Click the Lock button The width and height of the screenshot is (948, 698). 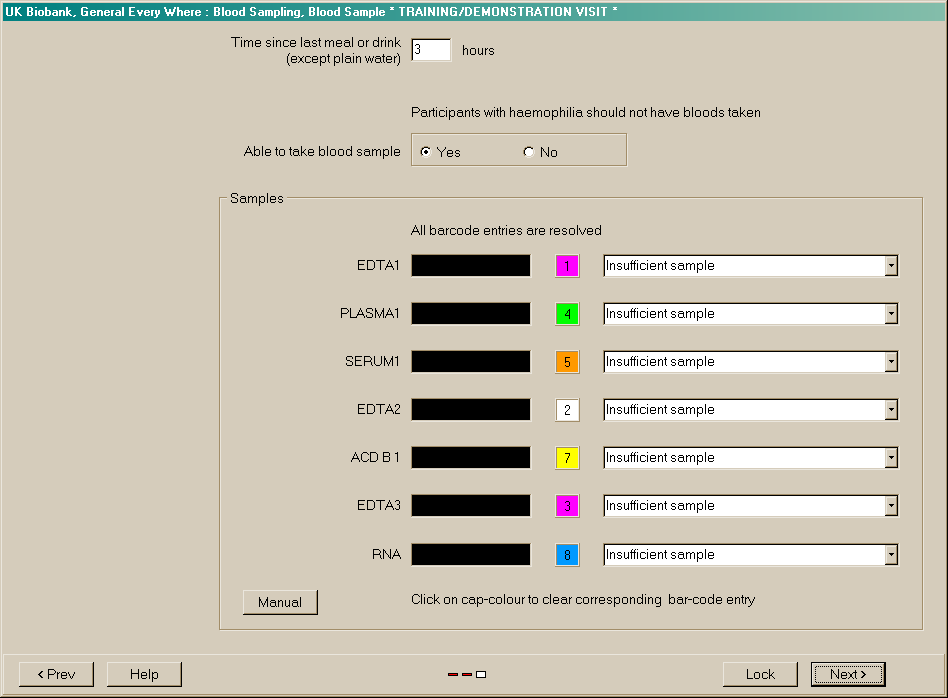pos(760,674)
